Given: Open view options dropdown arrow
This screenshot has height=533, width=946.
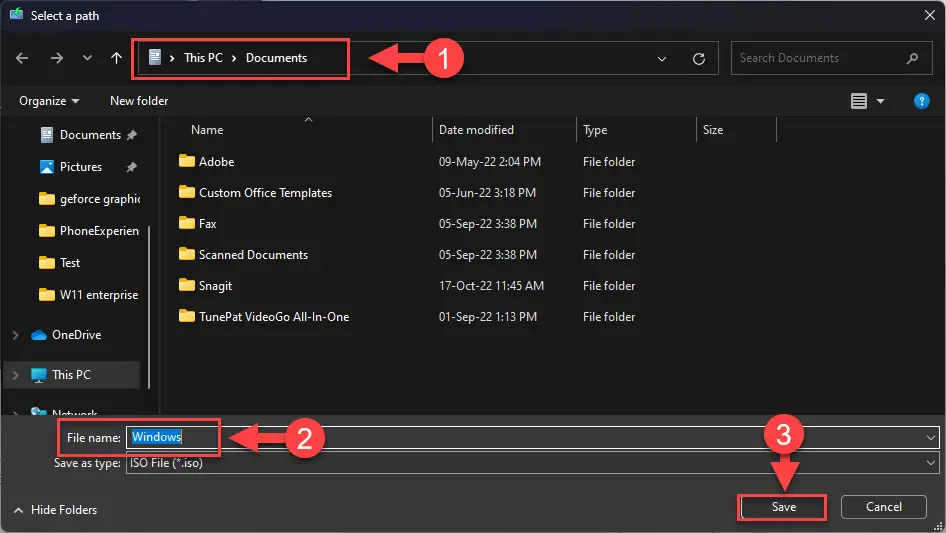Looking at the screenshot, I should (880, 101).
